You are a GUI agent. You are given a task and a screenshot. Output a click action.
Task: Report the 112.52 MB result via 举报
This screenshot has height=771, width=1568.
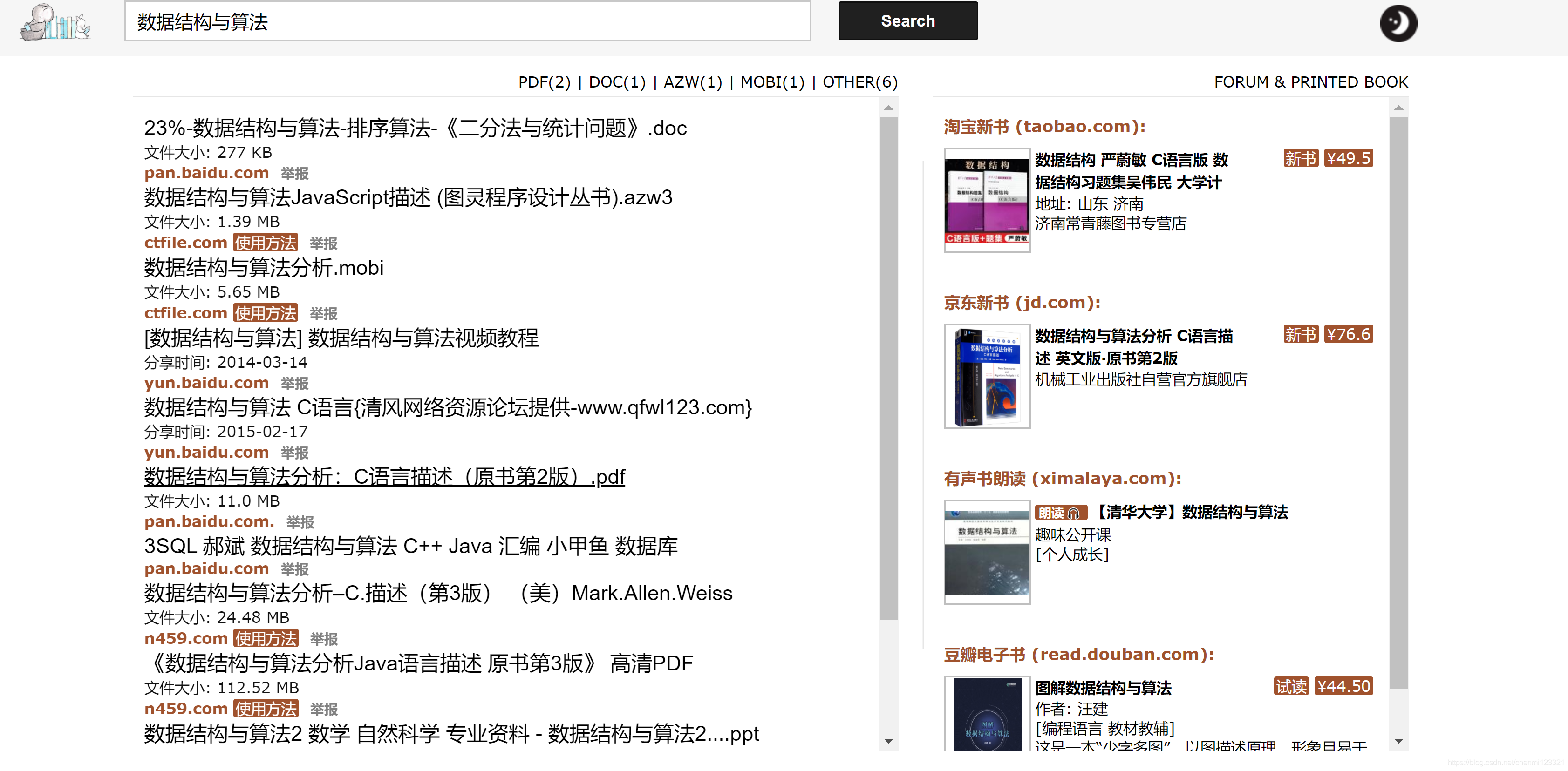(324, 709)
